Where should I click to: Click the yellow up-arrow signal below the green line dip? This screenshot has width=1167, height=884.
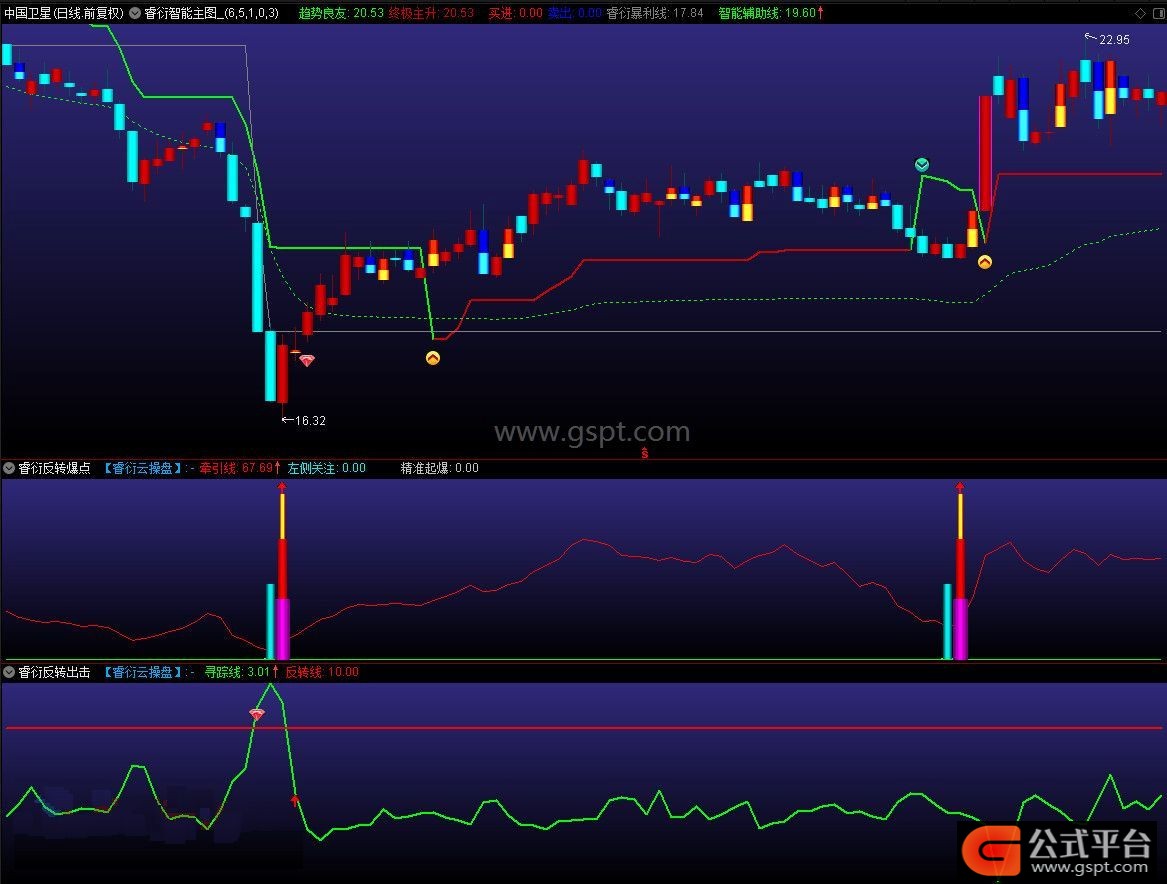[x=432, y=358]
